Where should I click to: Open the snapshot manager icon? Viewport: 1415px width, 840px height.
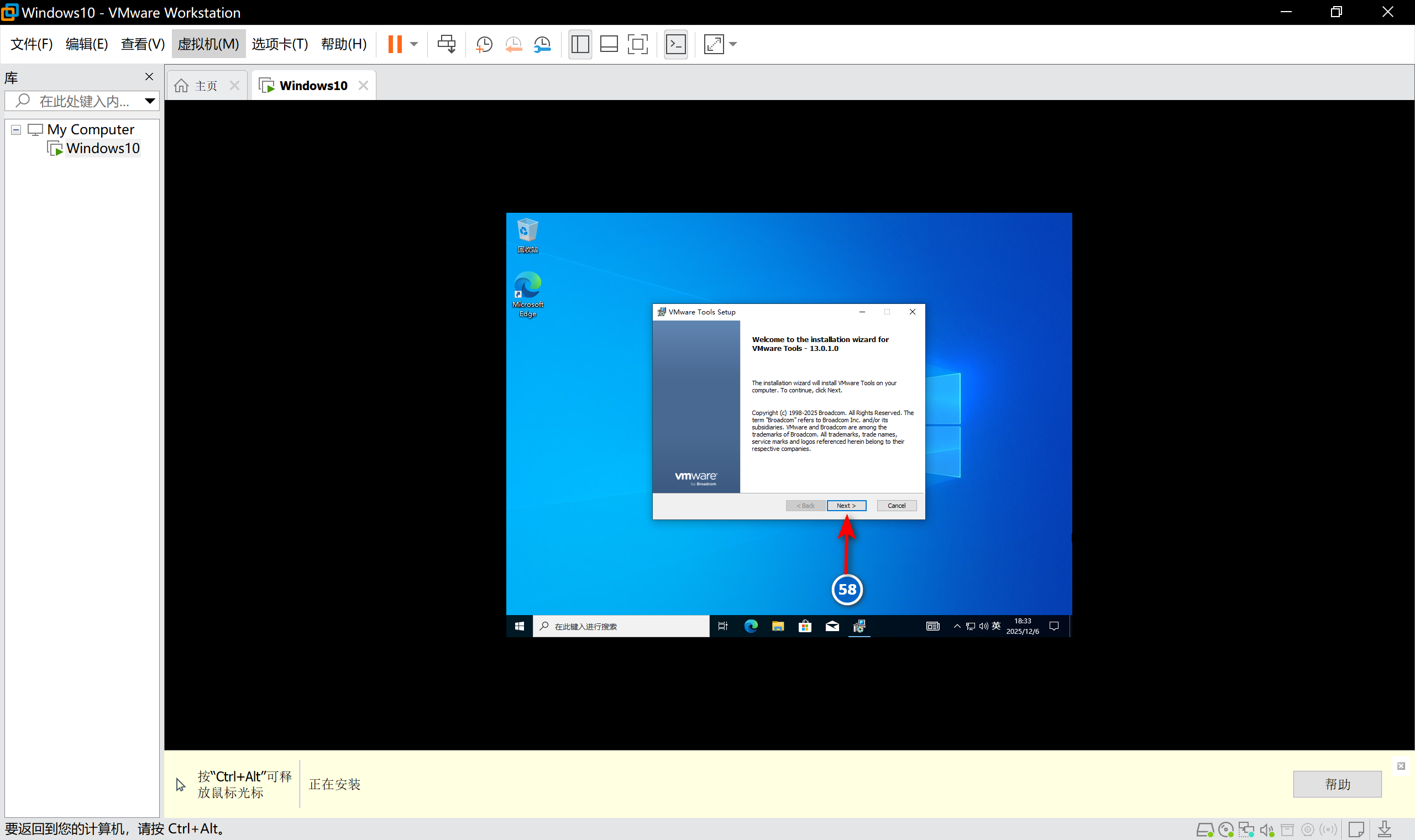tap(542, 44)
